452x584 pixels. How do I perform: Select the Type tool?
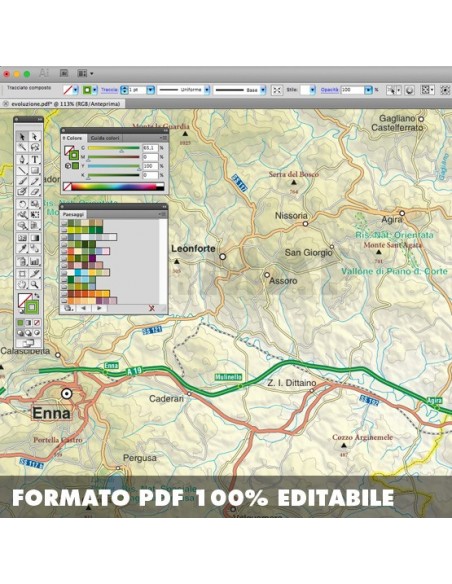point(35,159)
